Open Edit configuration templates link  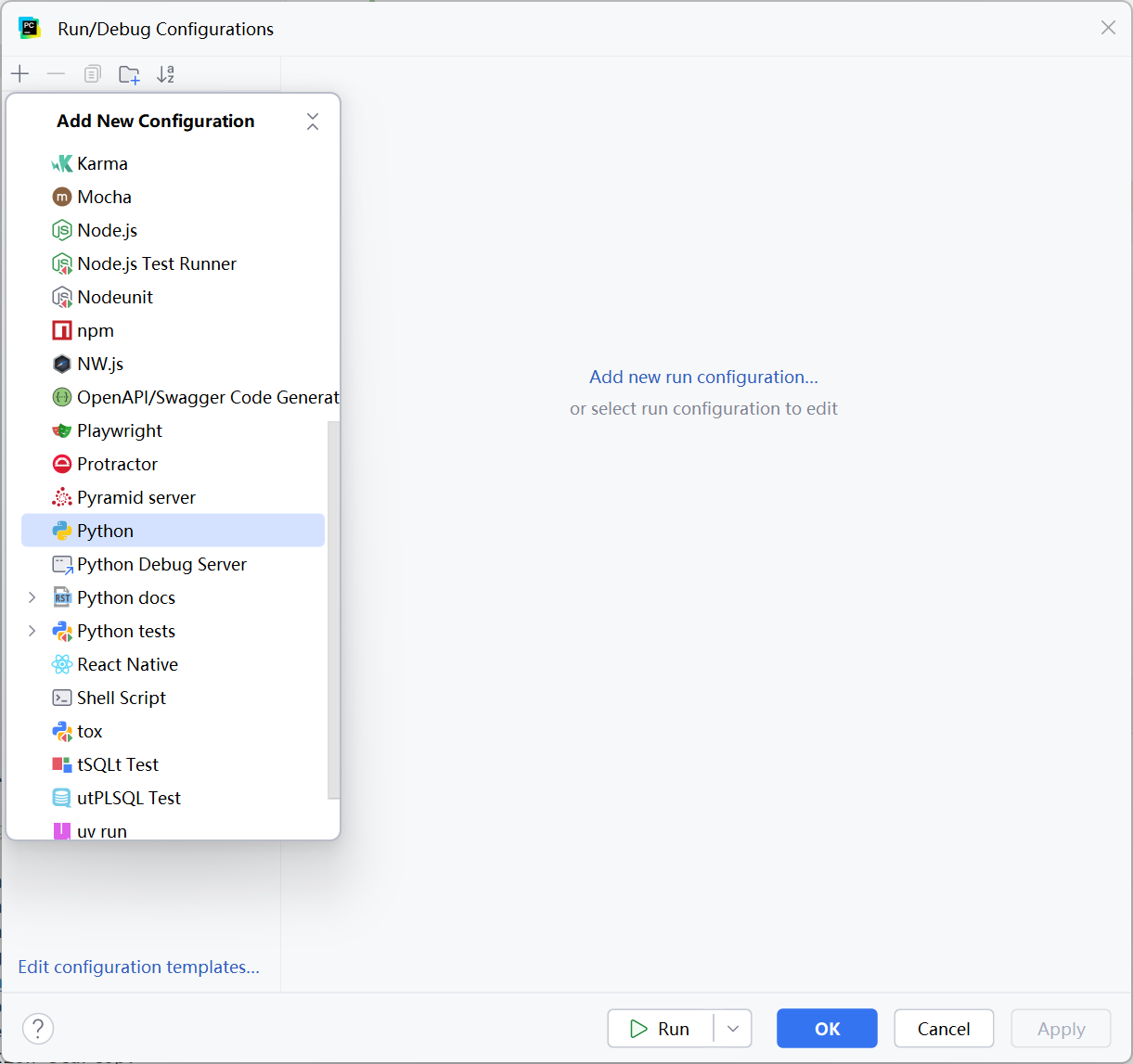[139, 967]
